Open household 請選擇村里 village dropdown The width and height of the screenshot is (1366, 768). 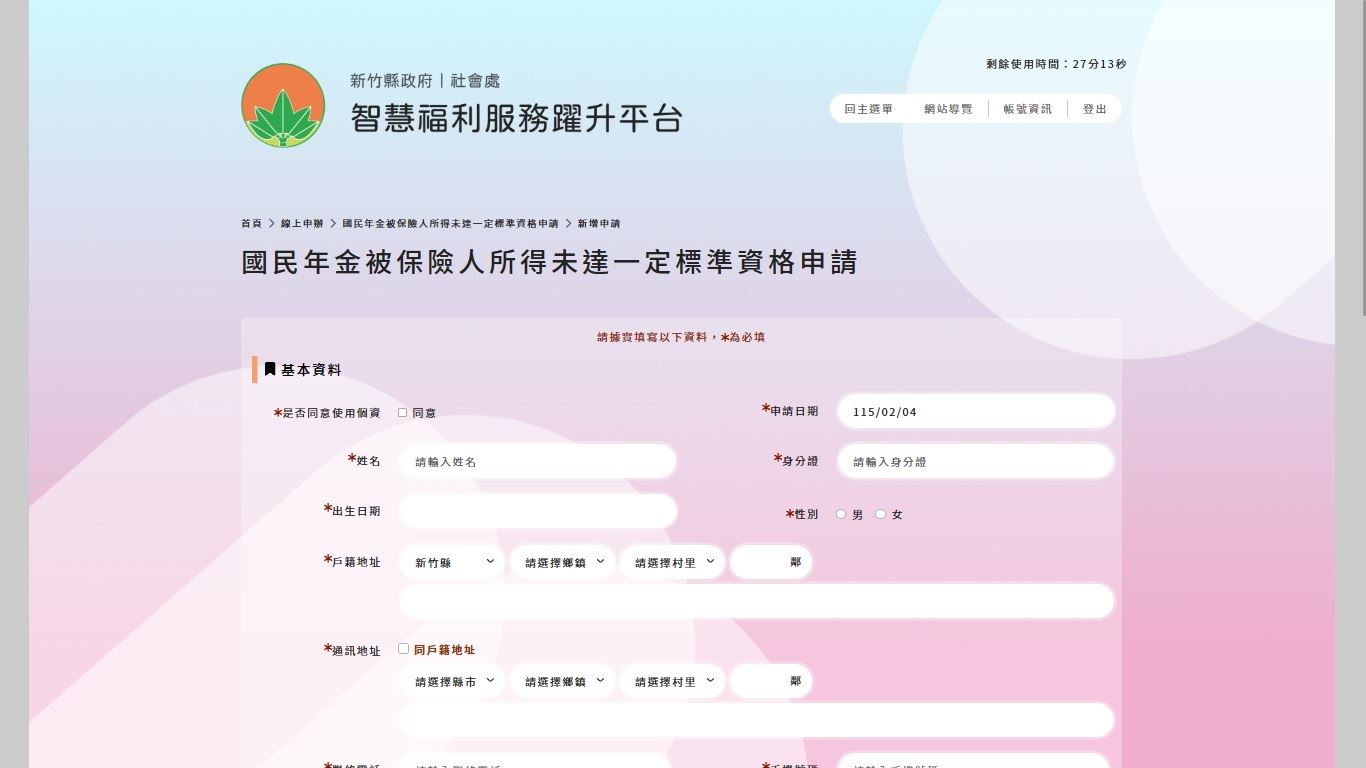click(x=674, y=562)
